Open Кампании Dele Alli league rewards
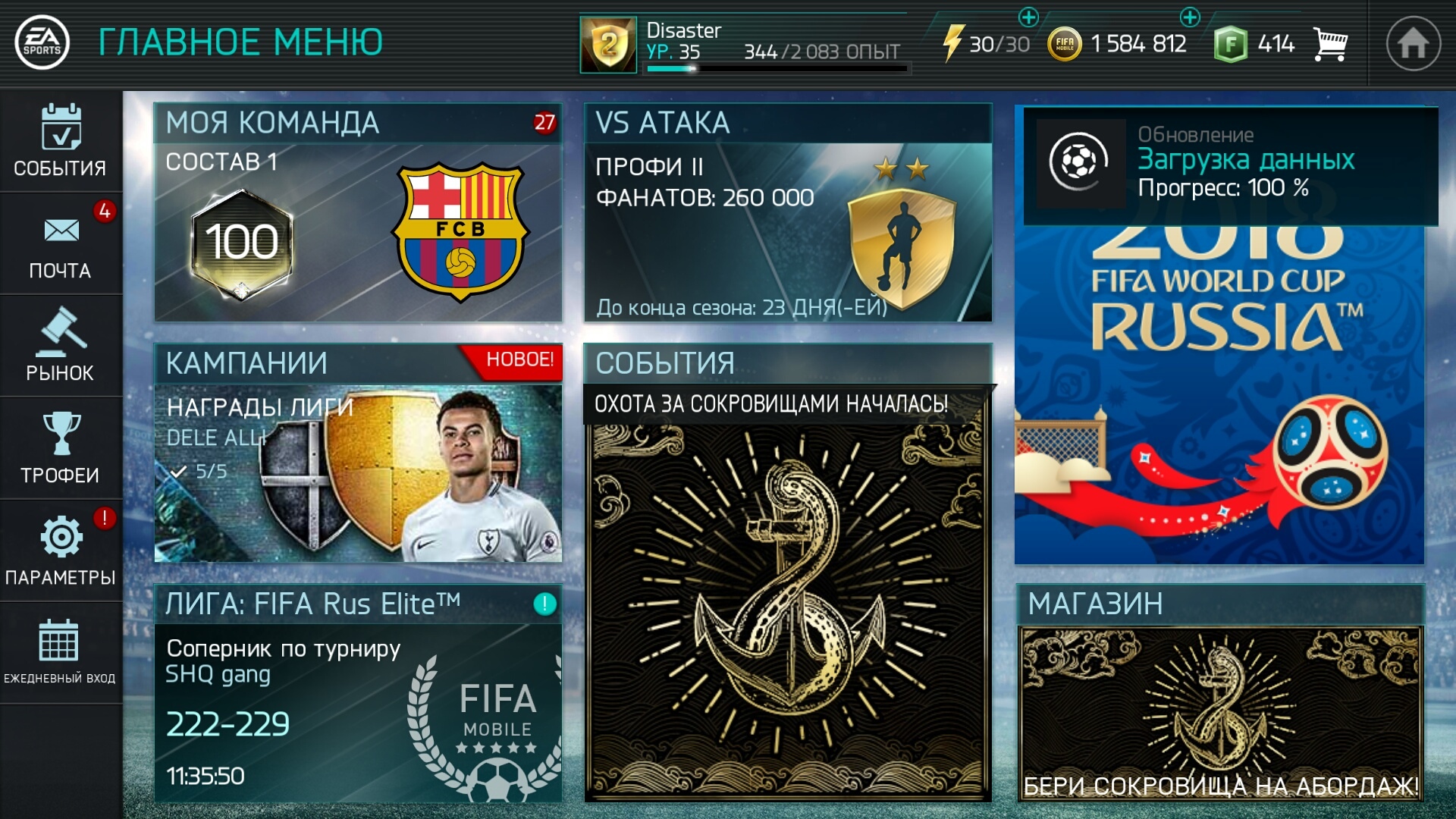The image size is (1456, 819). coord(358,453)
